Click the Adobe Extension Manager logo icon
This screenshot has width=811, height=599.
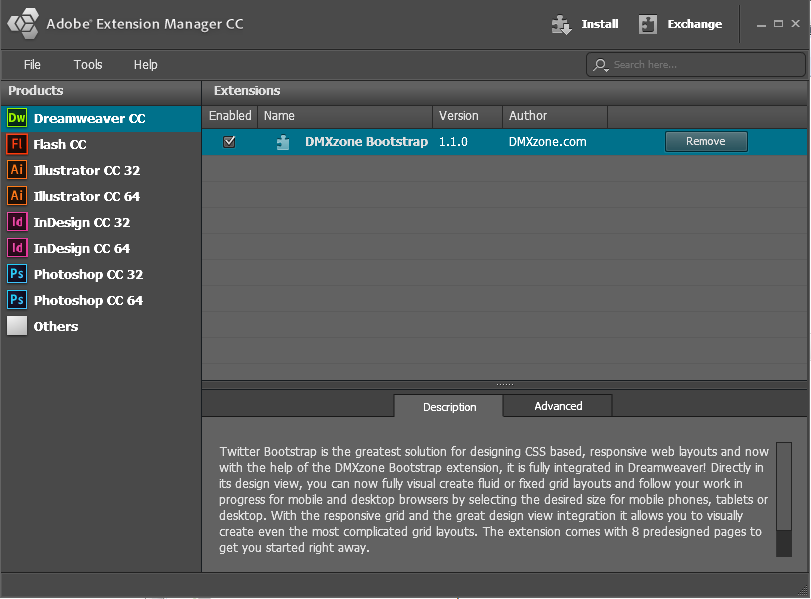click(x=23, y=23)
